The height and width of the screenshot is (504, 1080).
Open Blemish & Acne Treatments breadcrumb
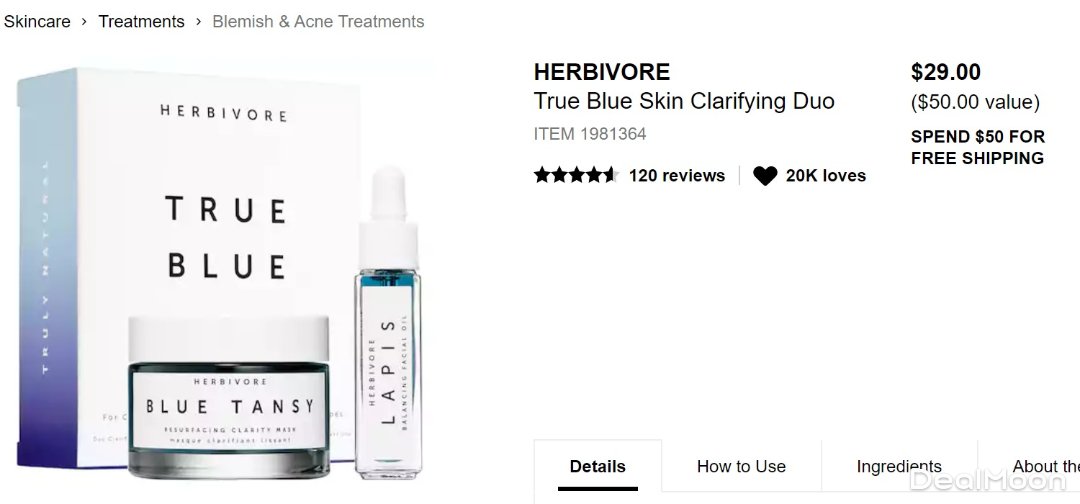coord(318,21)
